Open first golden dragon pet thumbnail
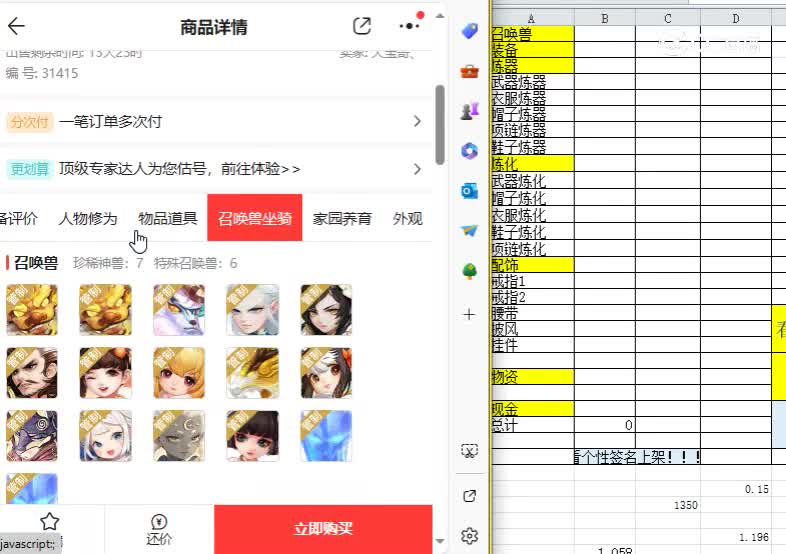Screen dimensions: 786x554 click(x=32, y=310)
